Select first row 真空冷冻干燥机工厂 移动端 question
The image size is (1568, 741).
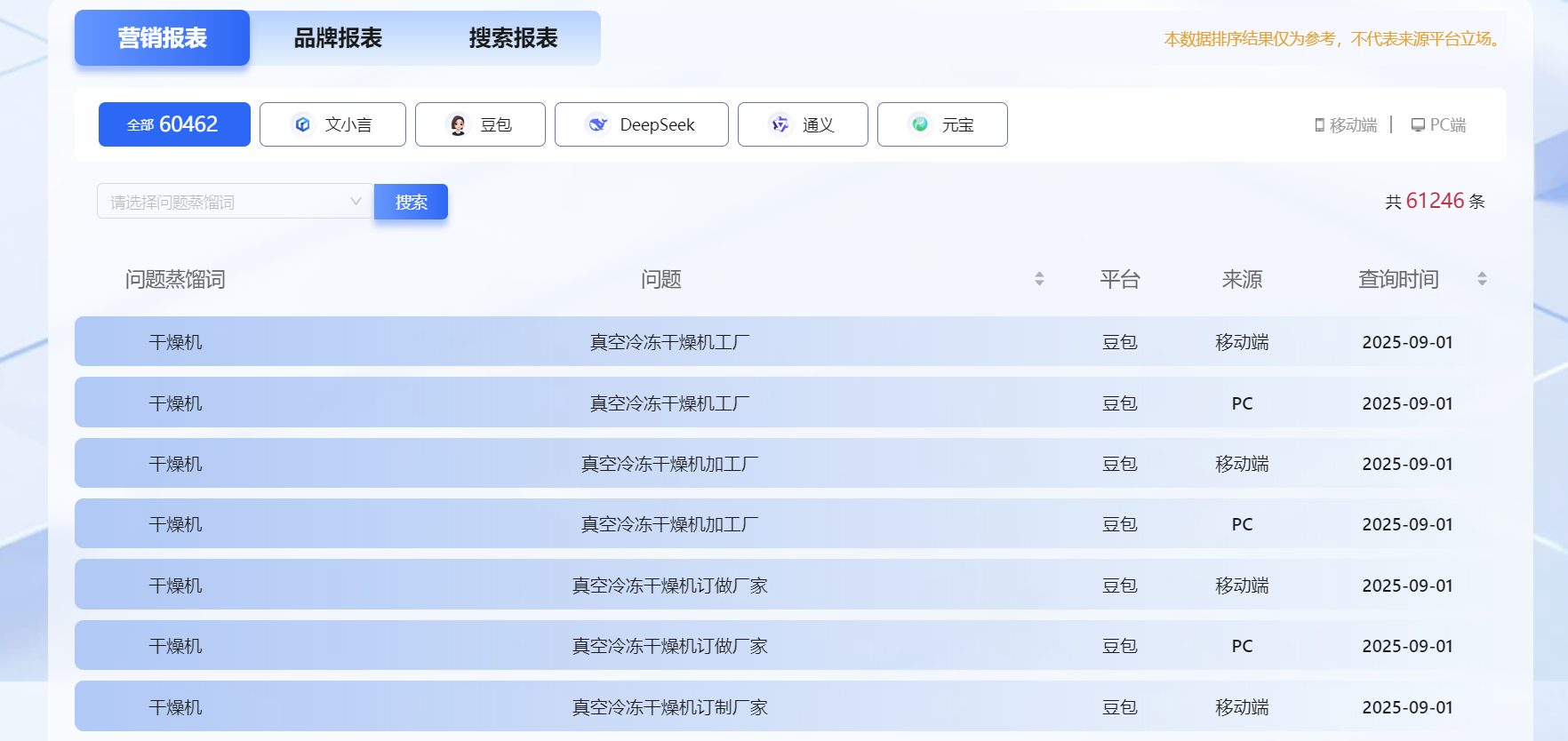(669, 342)
